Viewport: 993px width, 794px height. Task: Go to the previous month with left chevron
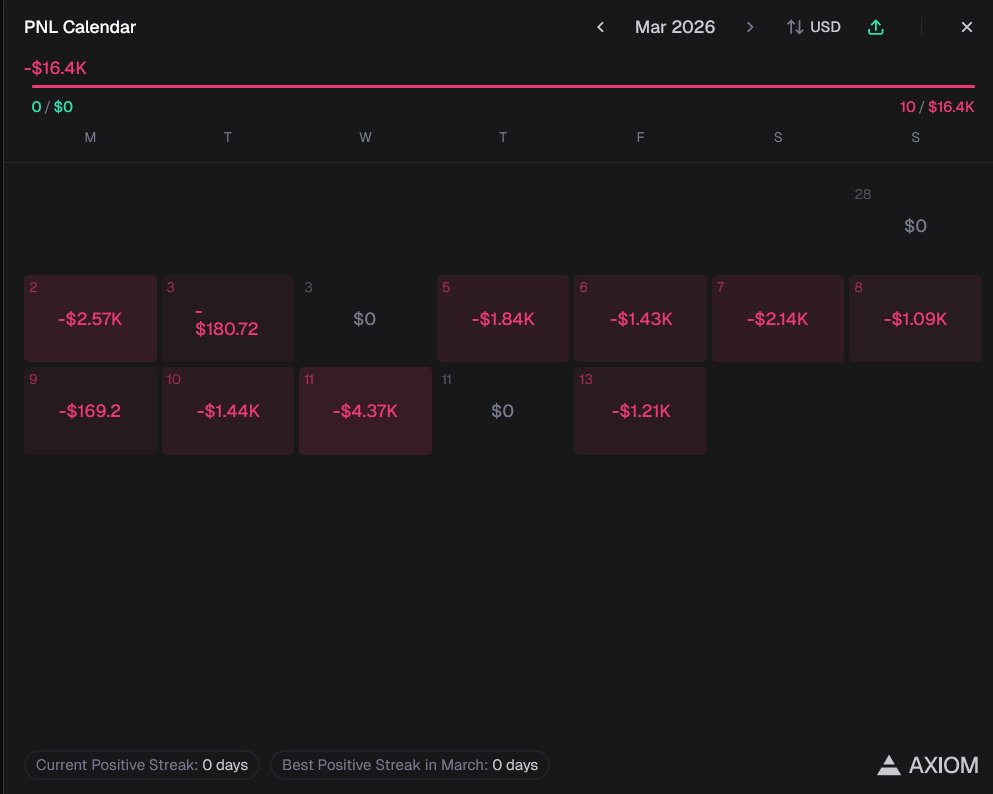[600, 27]
